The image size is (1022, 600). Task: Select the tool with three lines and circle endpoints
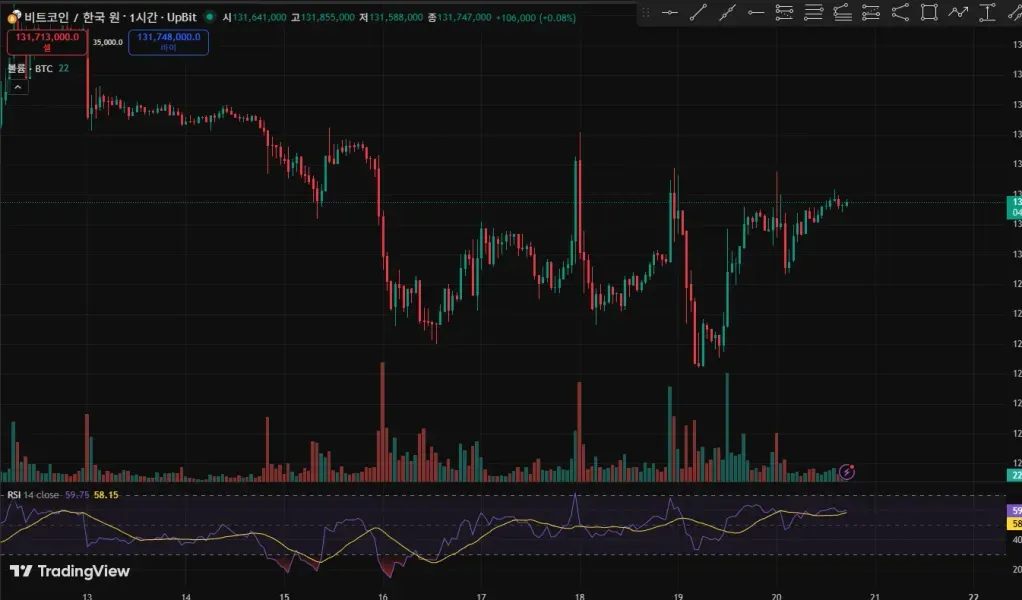click(x=871, y=12)
